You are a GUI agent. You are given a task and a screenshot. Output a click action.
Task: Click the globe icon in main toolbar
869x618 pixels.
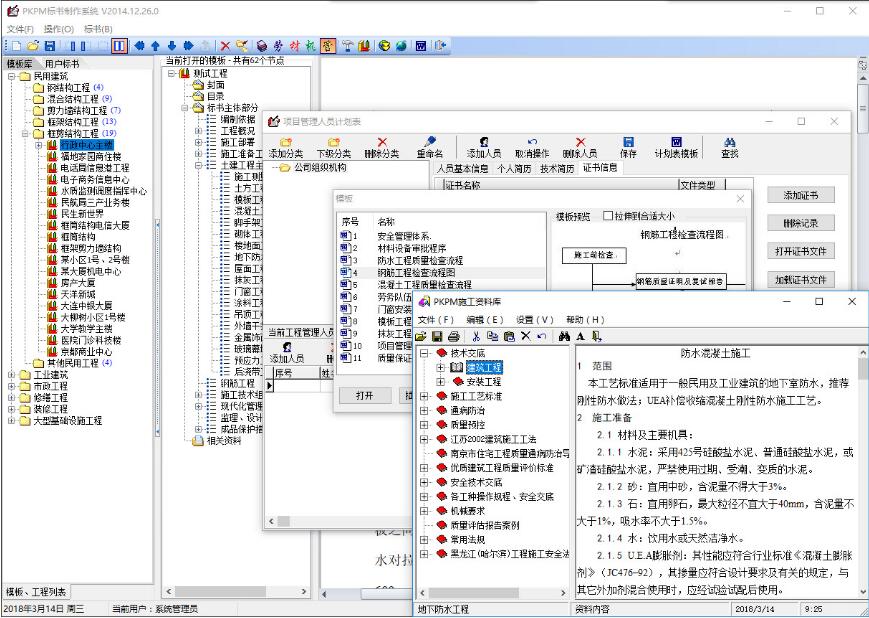click(401, 46)
